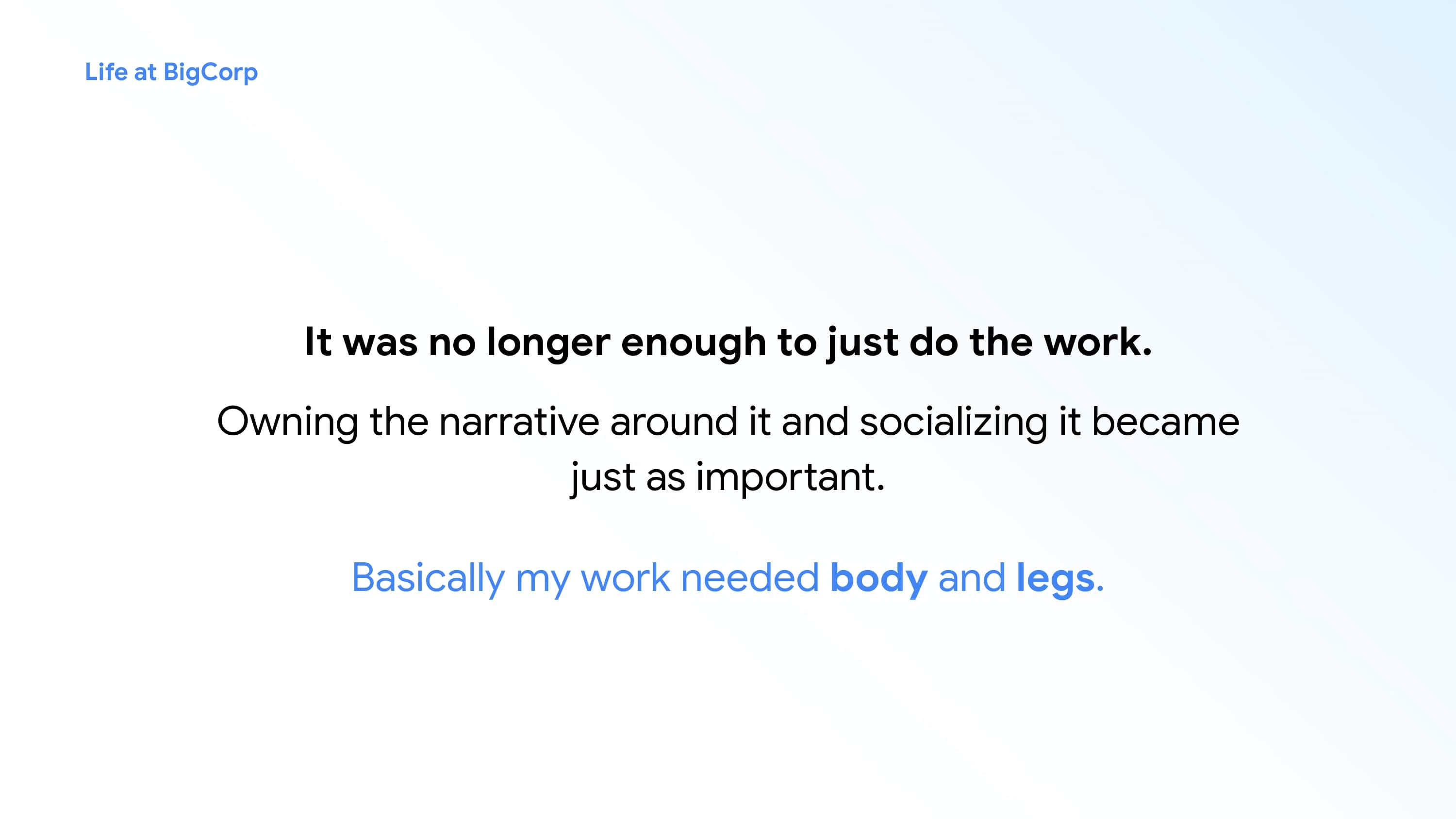
Task: Click "just" before "as important."
Action: (x=602, y=477)
